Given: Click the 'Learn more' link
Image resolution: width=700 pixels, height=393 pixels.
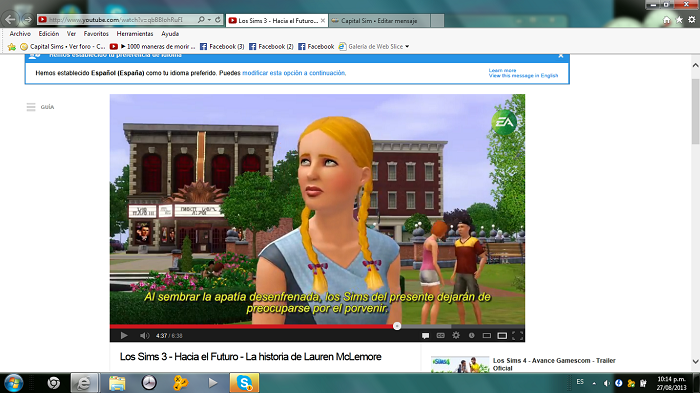Looking at the screenshot, I should [x=502, y=71].
